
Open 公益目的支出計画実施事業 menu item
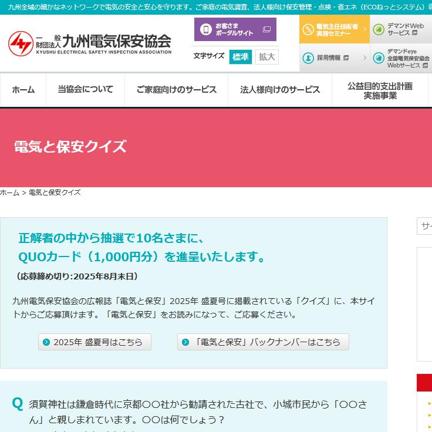[380, 91]
